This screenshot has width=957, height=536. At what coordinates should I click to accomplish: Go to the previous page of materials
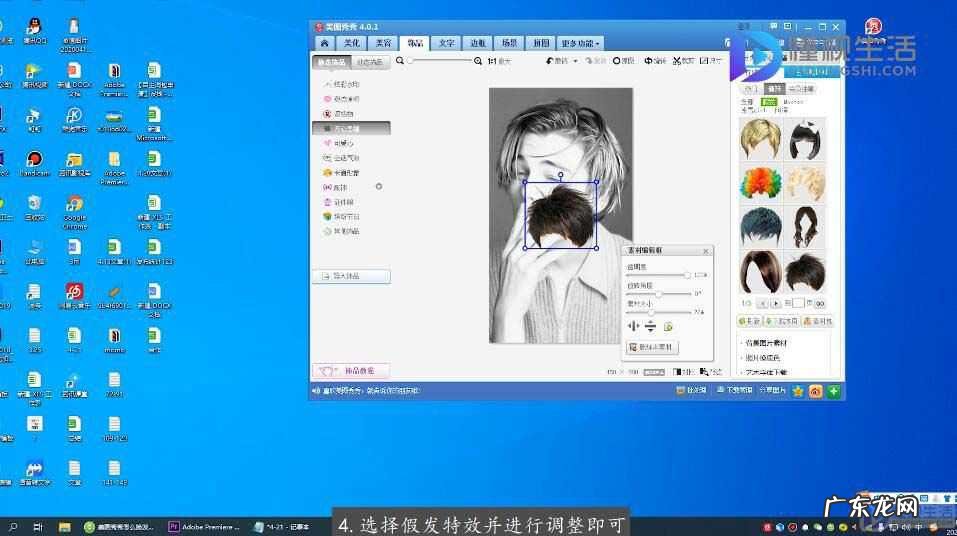[762, 303]
